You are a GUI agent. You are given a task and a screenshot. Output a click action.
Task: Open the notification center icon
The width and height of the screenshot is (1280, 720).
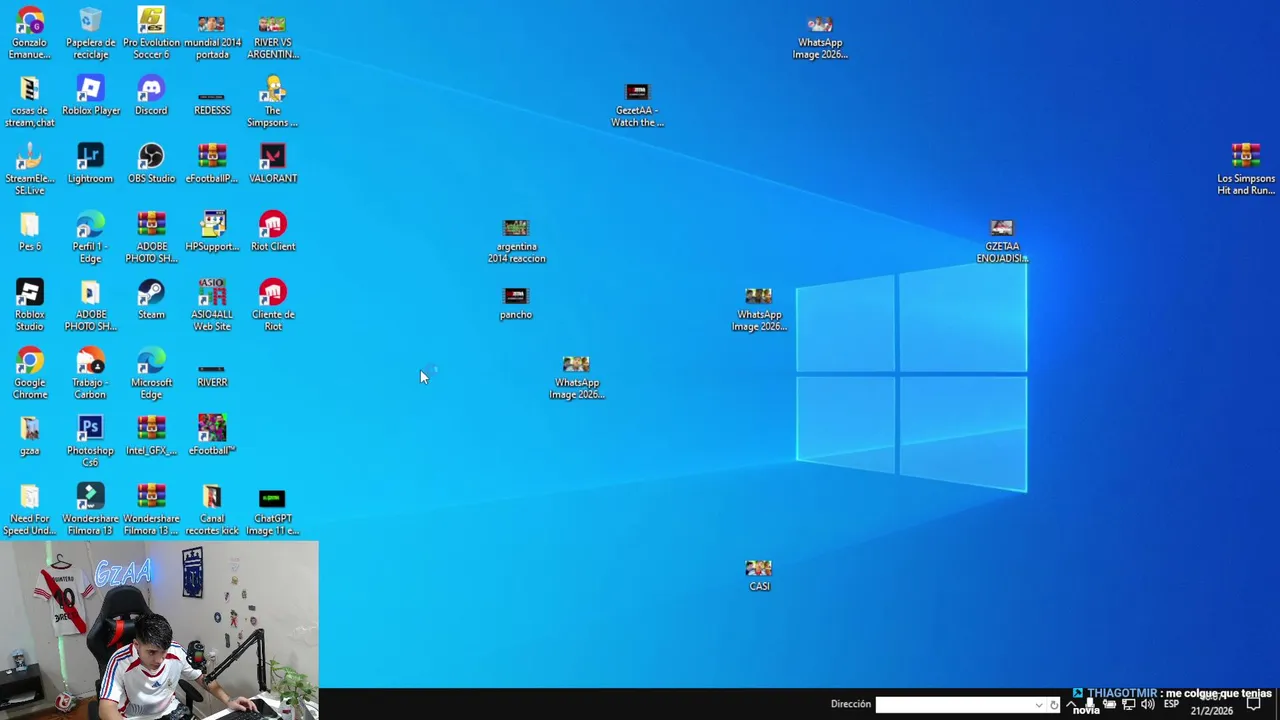tap(1254, 704)
